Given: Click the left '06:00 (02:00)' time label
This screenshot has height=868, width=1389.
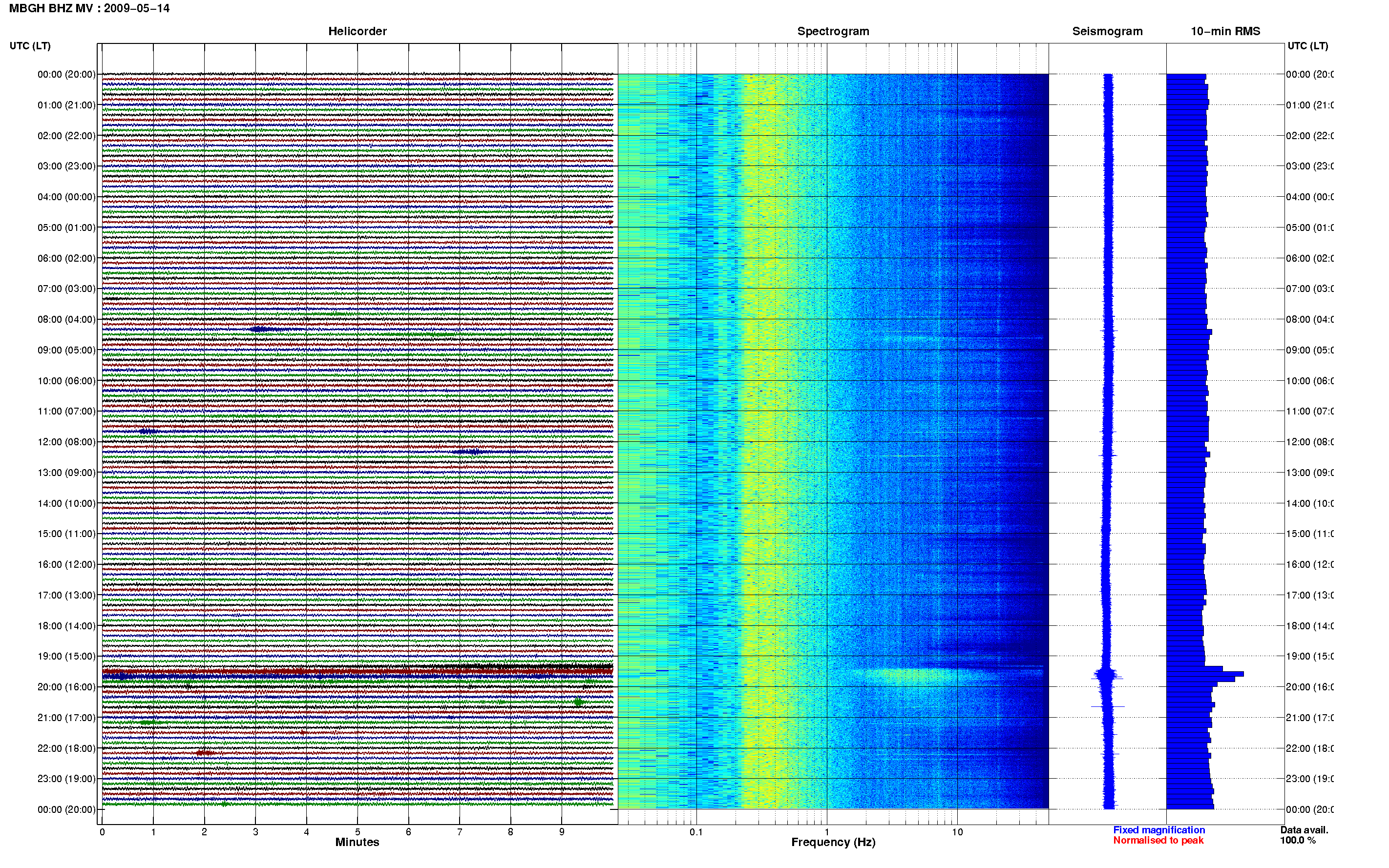Looking at the screenshot, I should (x=66, y=258).
